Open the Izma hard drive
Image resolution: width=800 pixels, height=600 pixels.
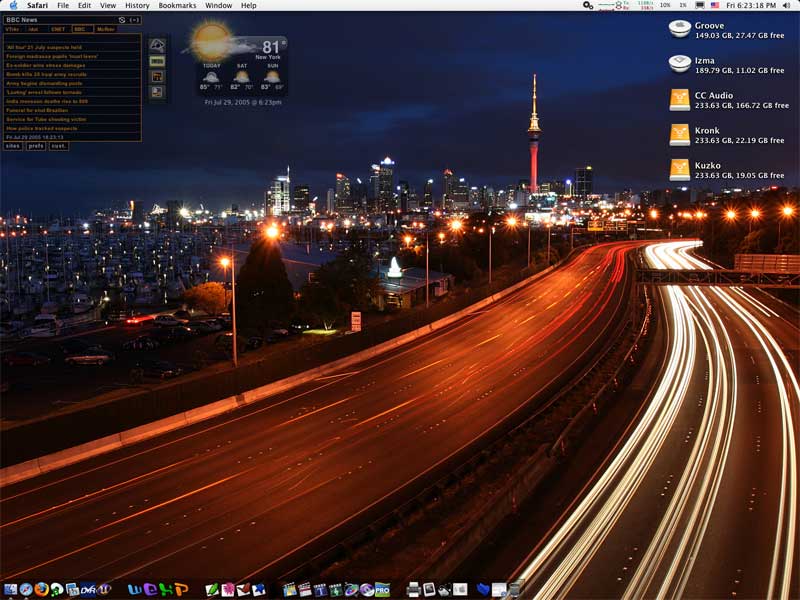[x=680, y=65]
